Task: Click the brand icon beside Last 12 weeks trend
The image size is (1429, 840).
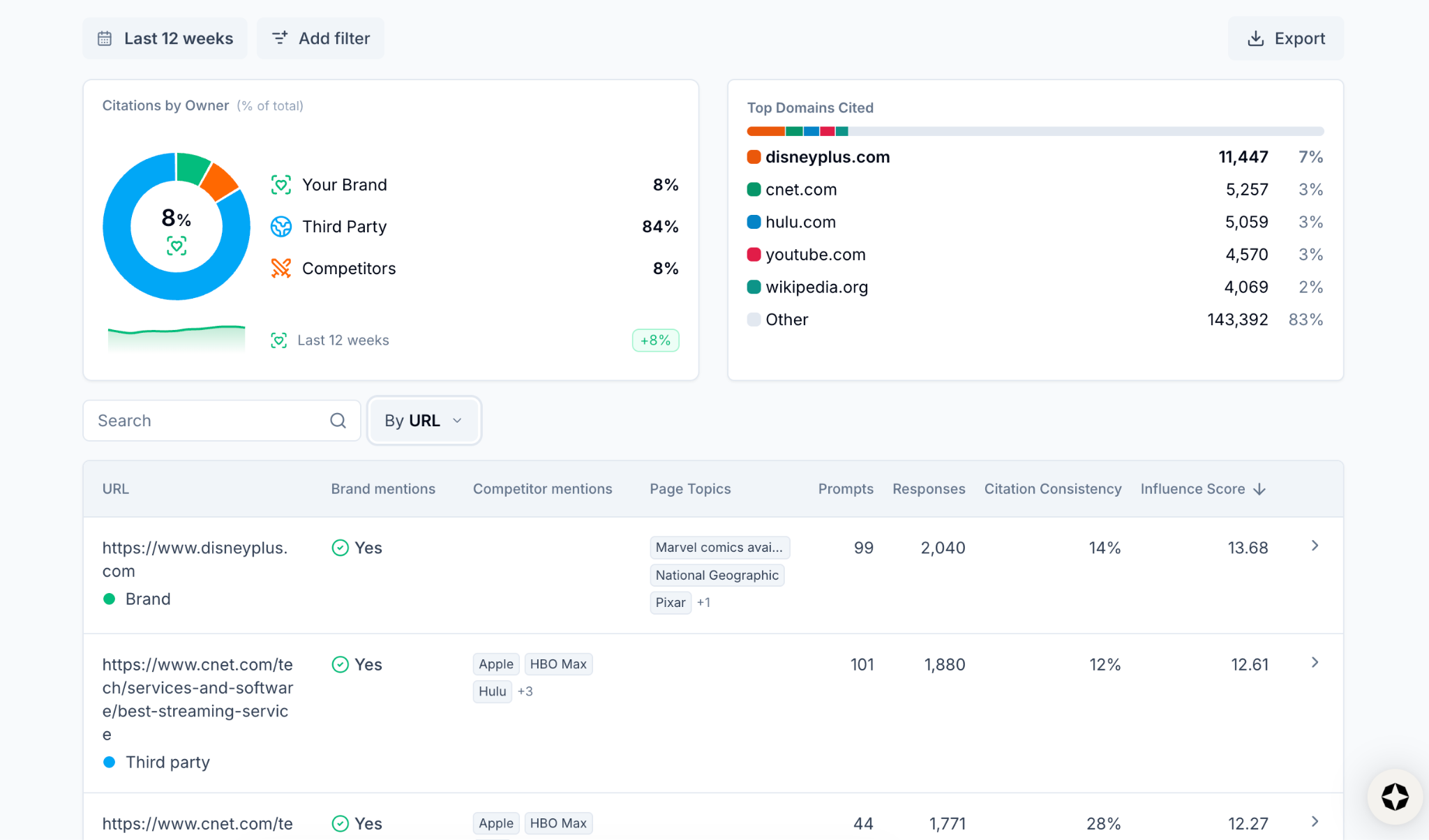Action: click(278, 340)
